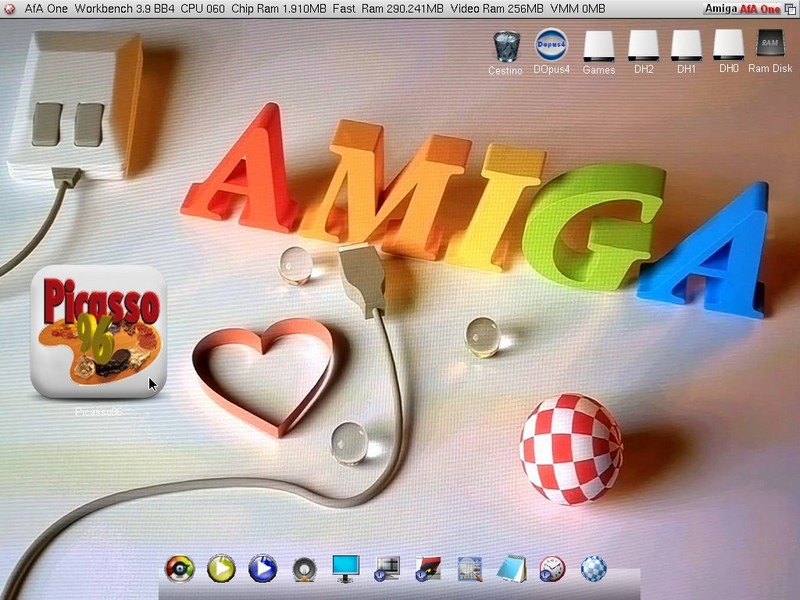Click the yellow play button in dock
The height and width of the screenshot is (600, 800).
pyautogui.click(x=221, y=569)
